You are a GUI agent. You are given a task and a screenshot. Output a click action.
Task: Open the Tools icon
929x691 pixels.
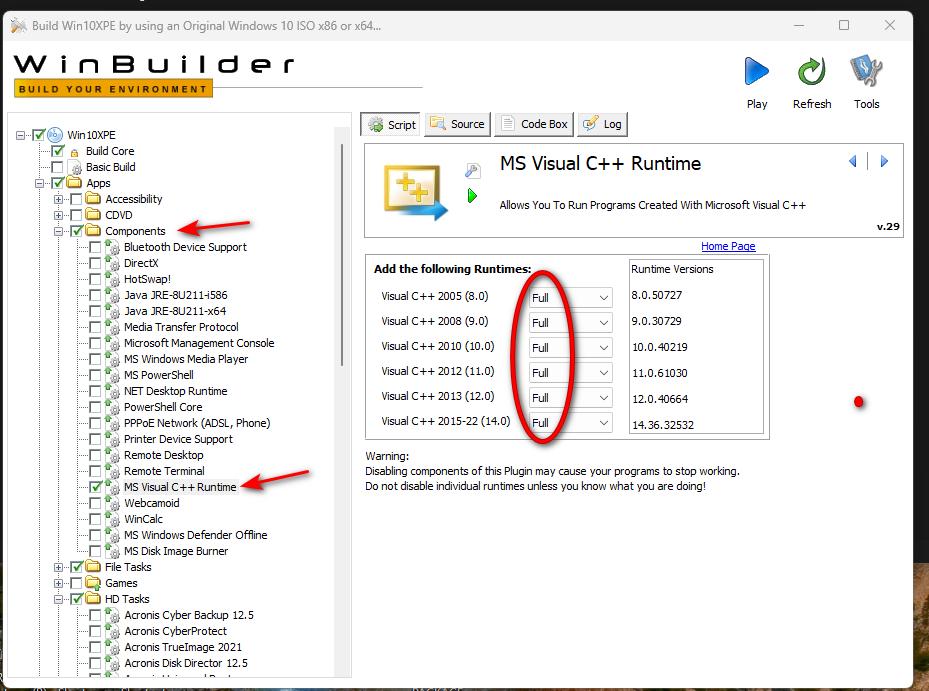[x=866, y=71]
